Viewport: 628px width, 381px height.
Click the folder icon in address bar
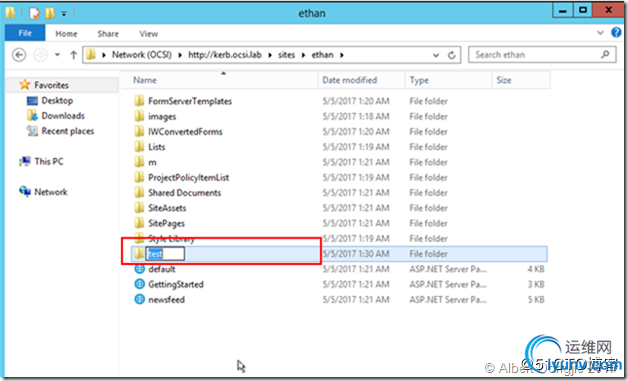click(x=91, y=54)
